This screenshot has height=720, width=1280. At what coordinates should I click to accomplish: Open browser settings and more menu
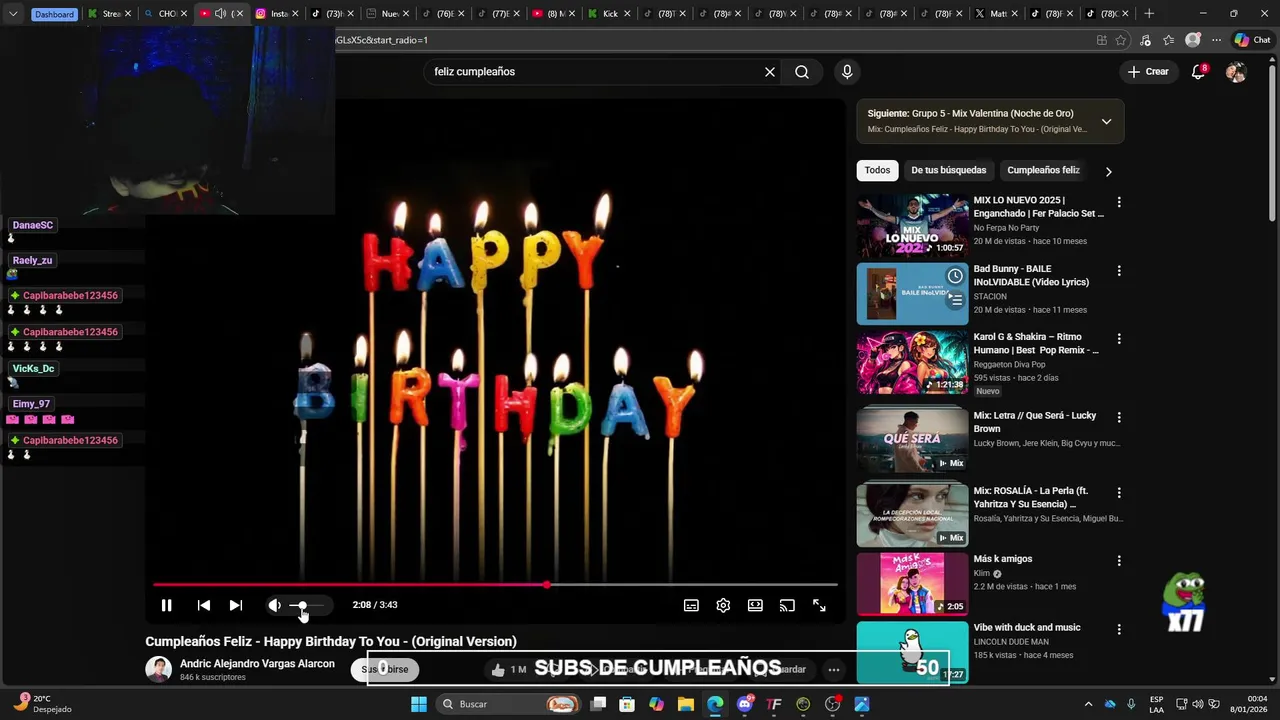(x=1216, y=40)
